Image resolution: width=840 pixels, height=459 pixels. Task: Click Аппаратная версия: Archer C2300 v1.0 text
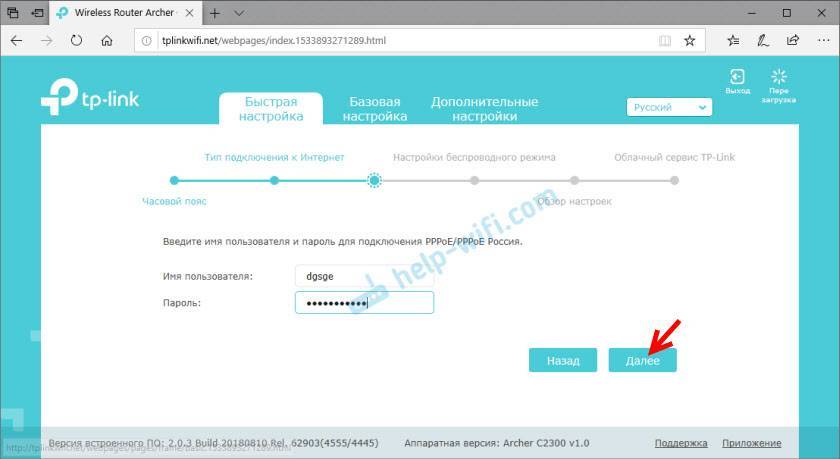[x=497, y=443]
